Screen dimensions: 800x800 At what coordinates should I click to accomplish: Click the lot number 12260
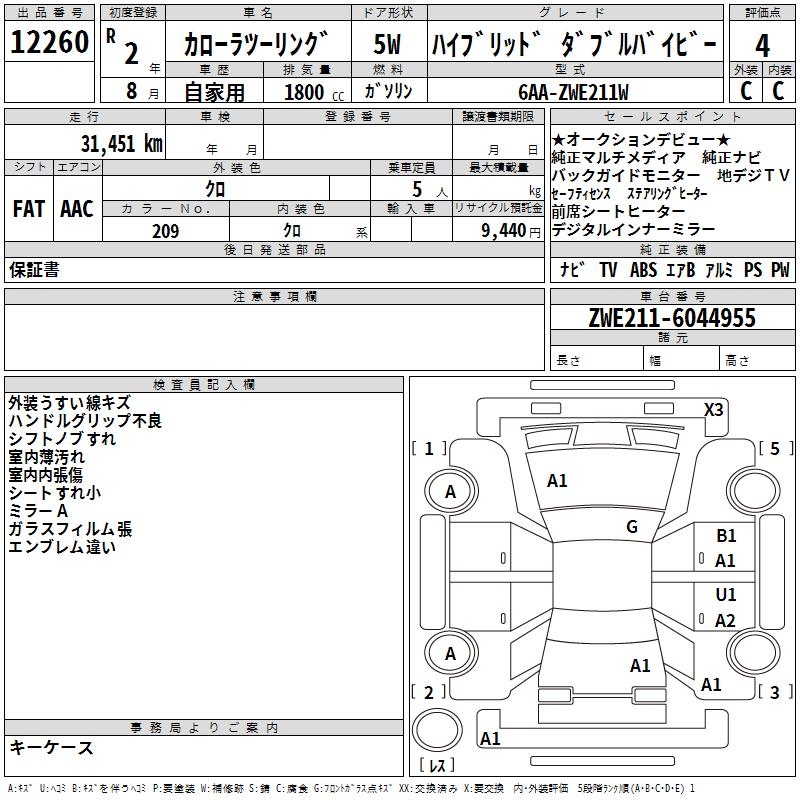point(49,44)
